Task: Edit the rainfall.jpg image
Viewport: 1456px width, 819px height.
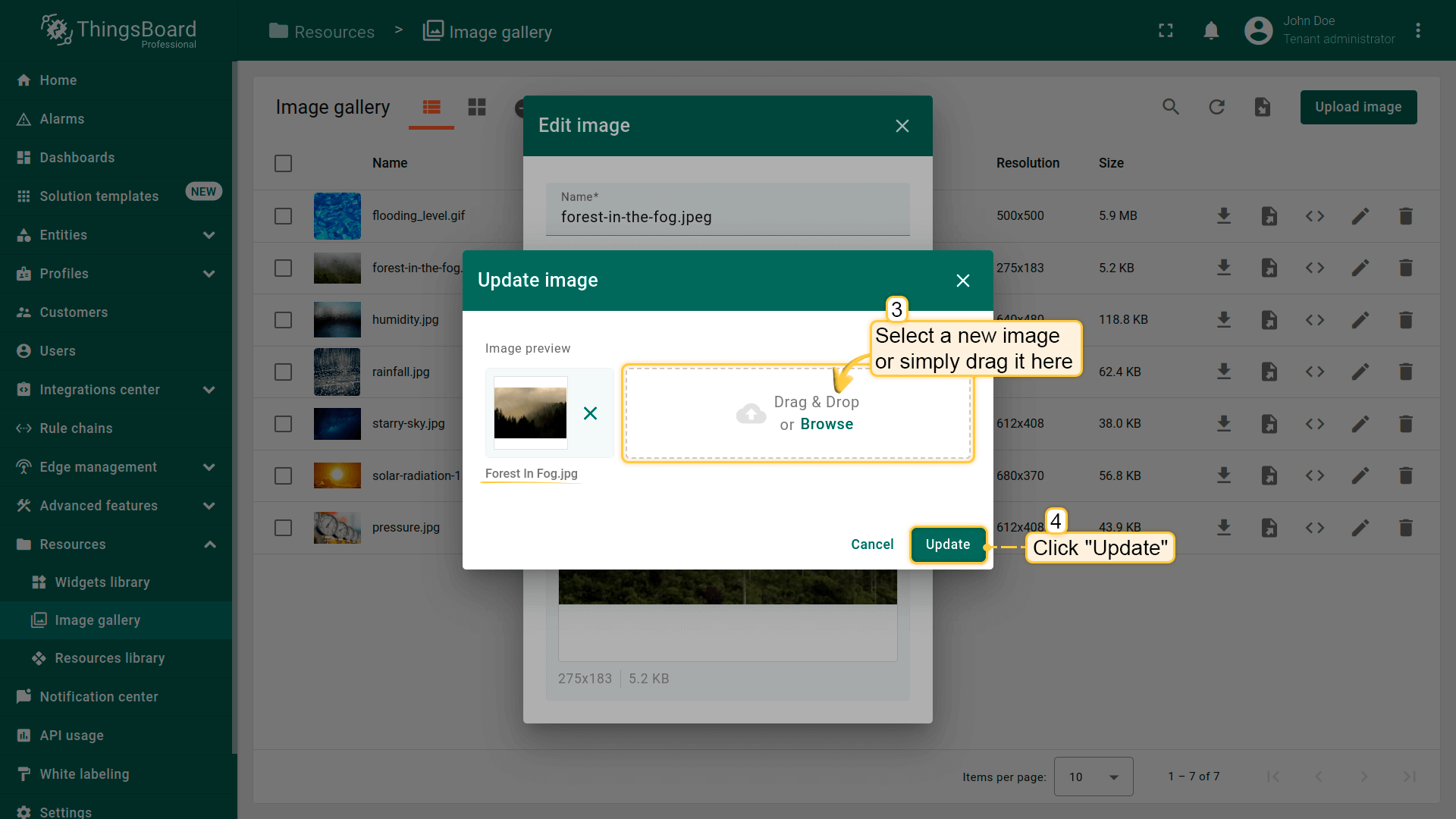Action: (1360, 372)
